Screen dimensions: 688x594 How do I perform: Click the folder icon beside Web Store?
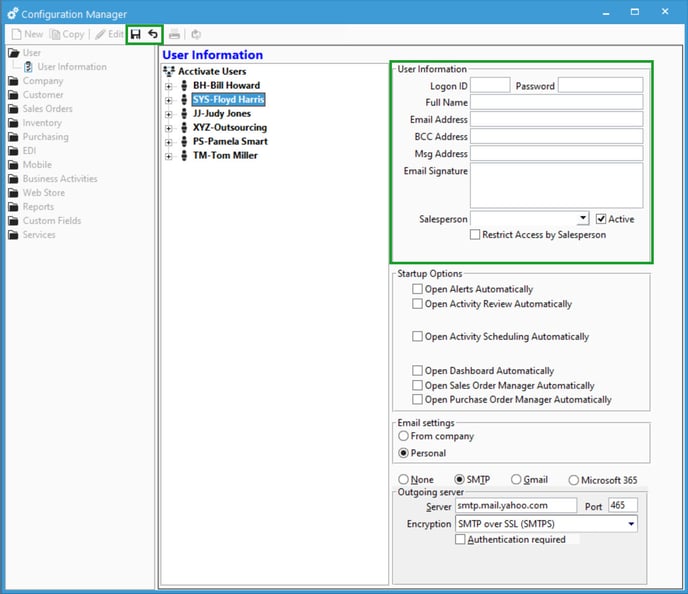pos(14,193)
